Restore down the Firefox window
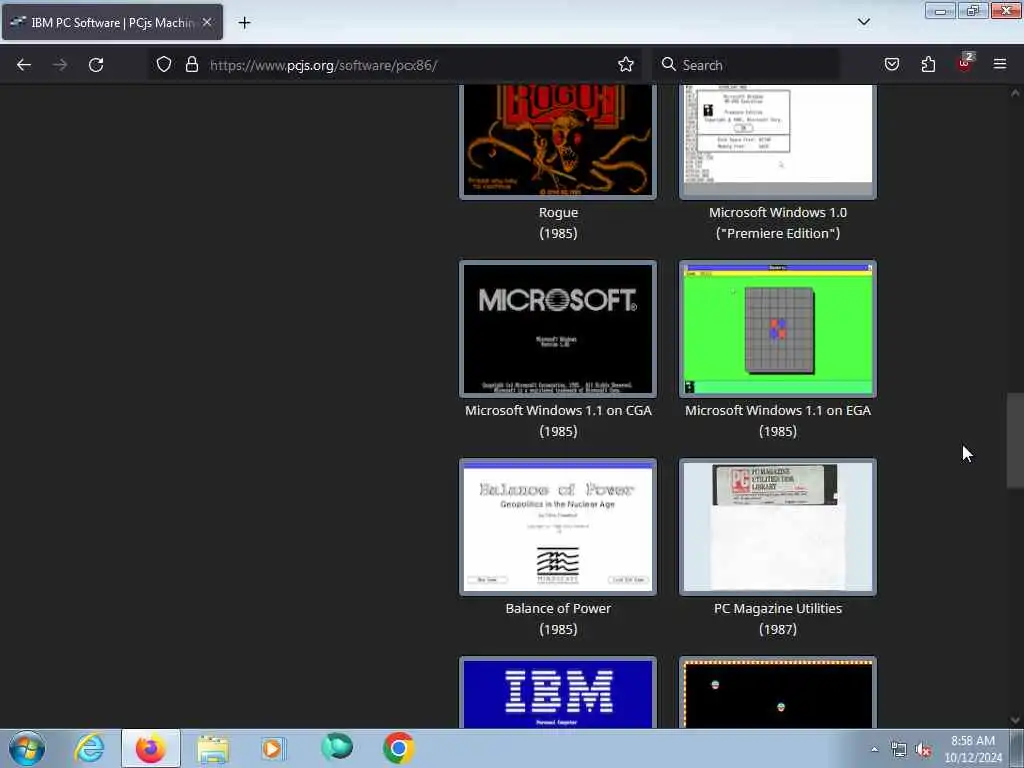The height and width of the screenshot is (768, 1024). point(973,10)
